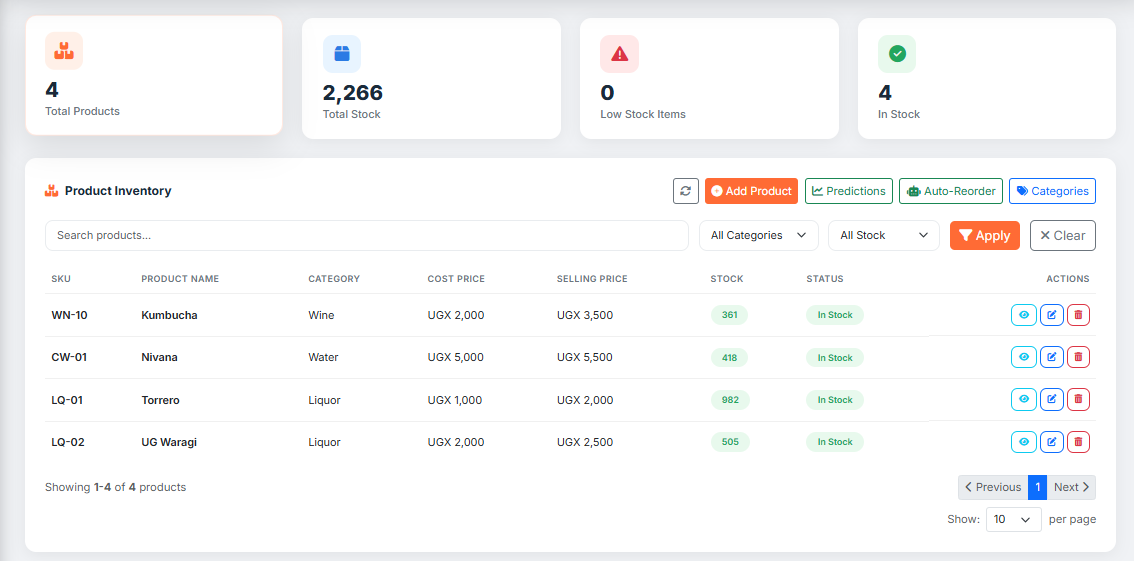1134x561 pixels.
Task: View details of Nivana product
Action: (x=1023, y=357)
